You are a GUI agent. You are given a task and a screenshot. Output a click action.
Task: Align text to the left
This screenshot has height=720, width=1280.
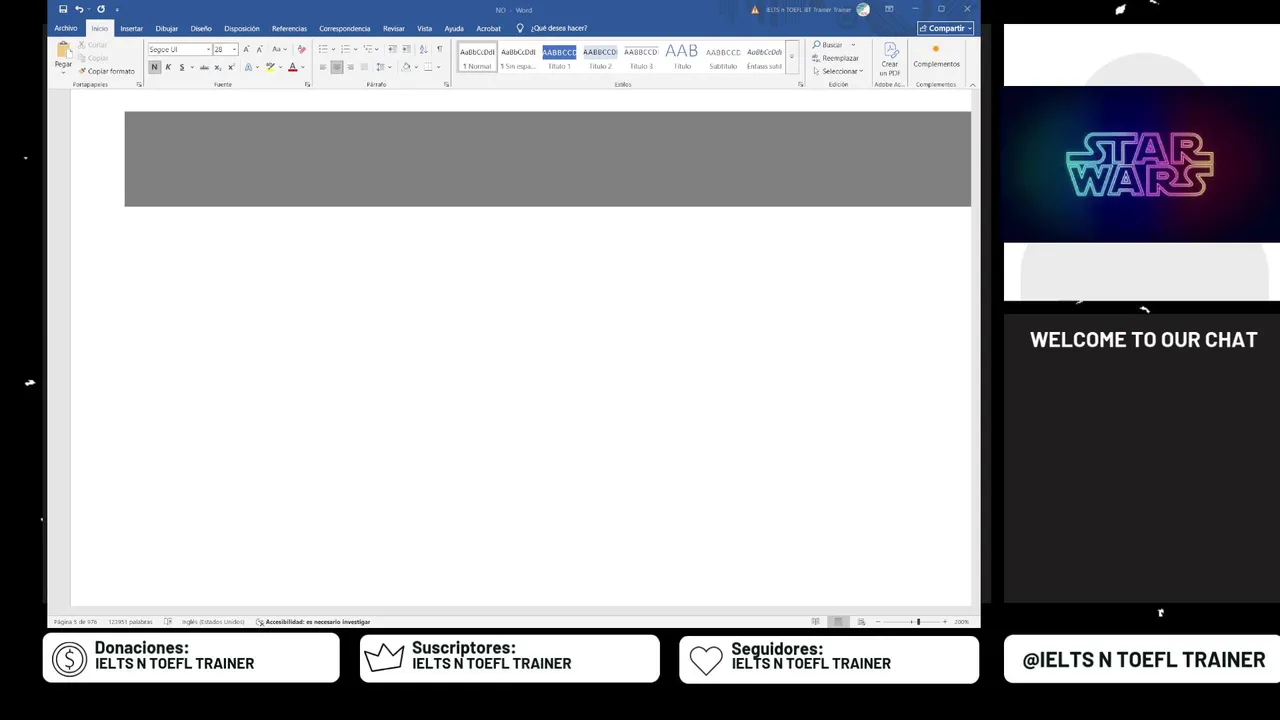pos(323,67)
